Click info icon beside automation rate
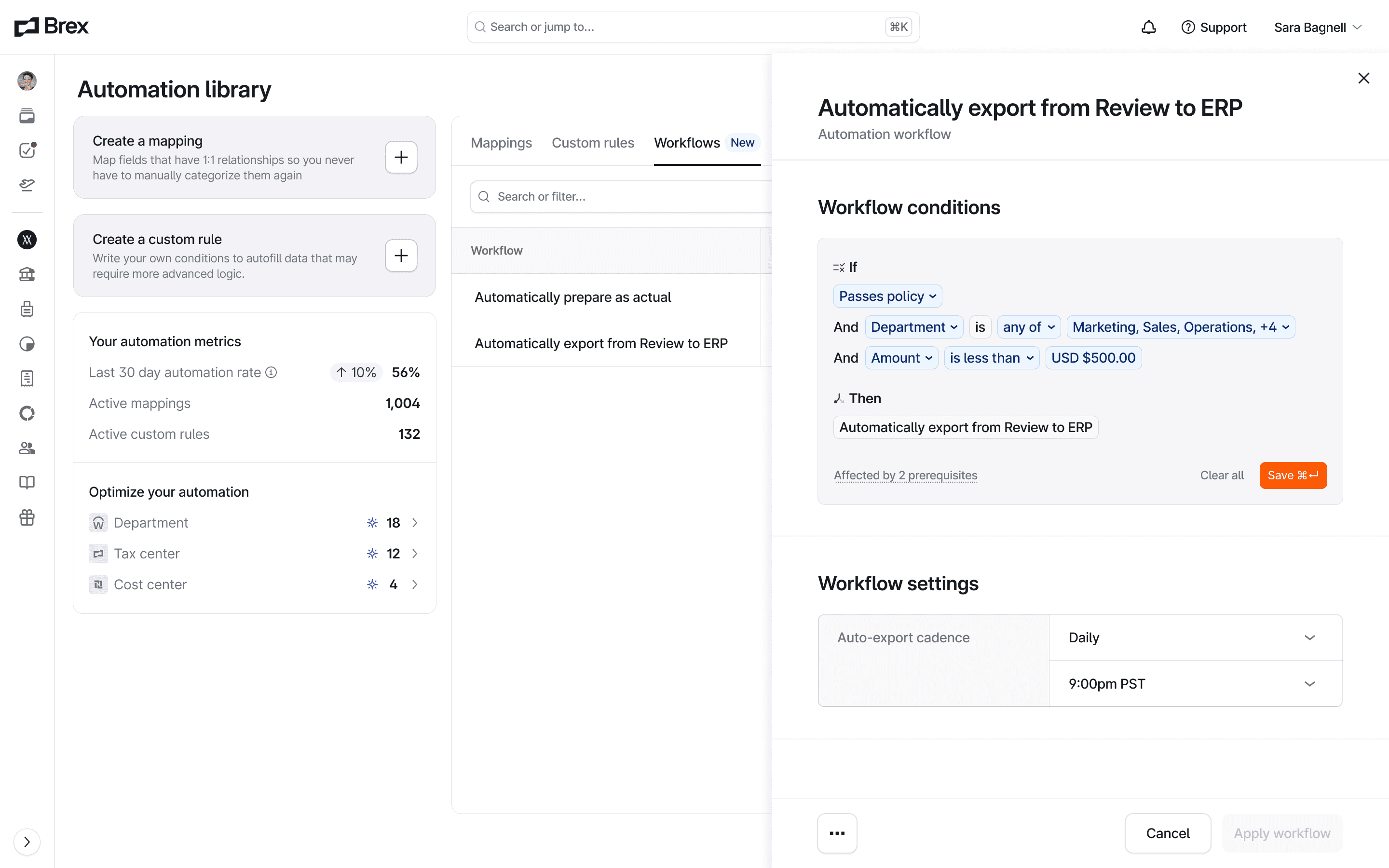Viewport: 1389px width, 868px height. tap(271, 373)
